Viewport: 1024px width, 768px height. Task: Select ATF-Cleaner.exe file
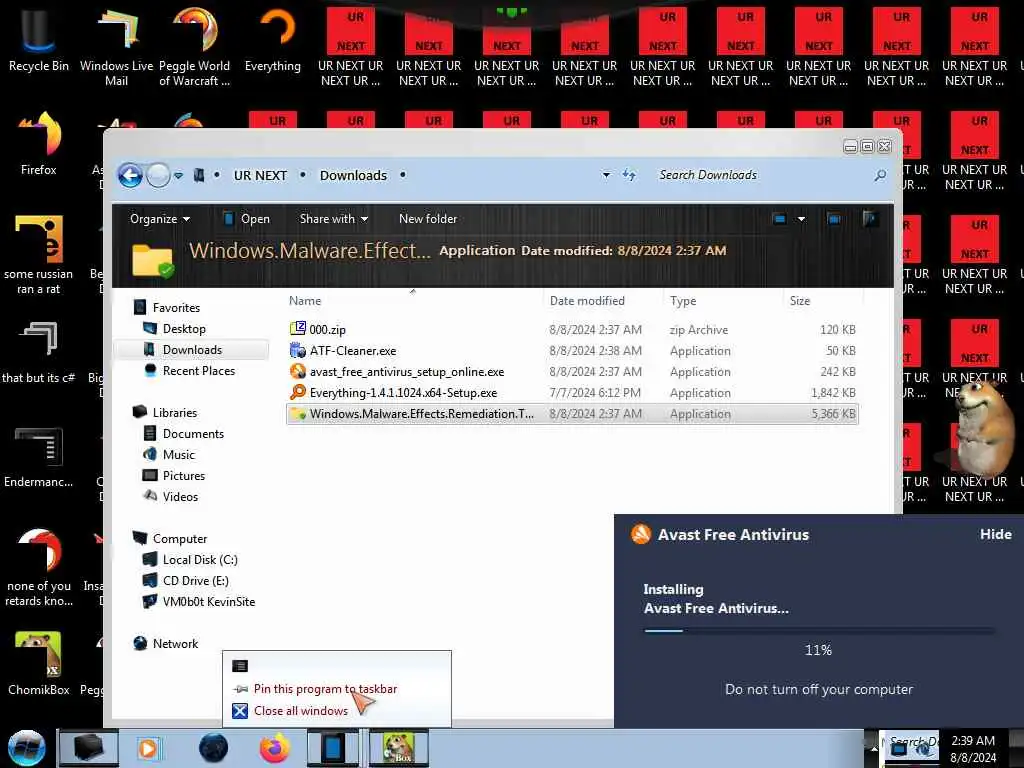[x=571, y=351]
